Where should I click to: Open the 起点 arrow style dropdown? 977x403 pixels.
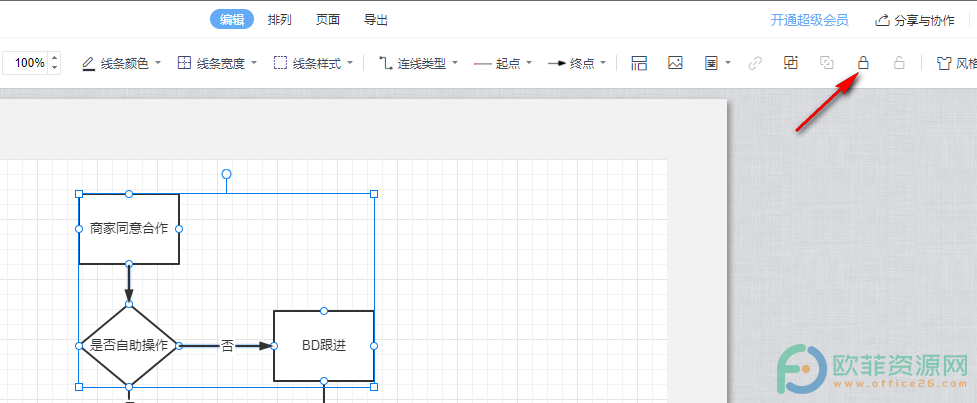click(503, 63)
